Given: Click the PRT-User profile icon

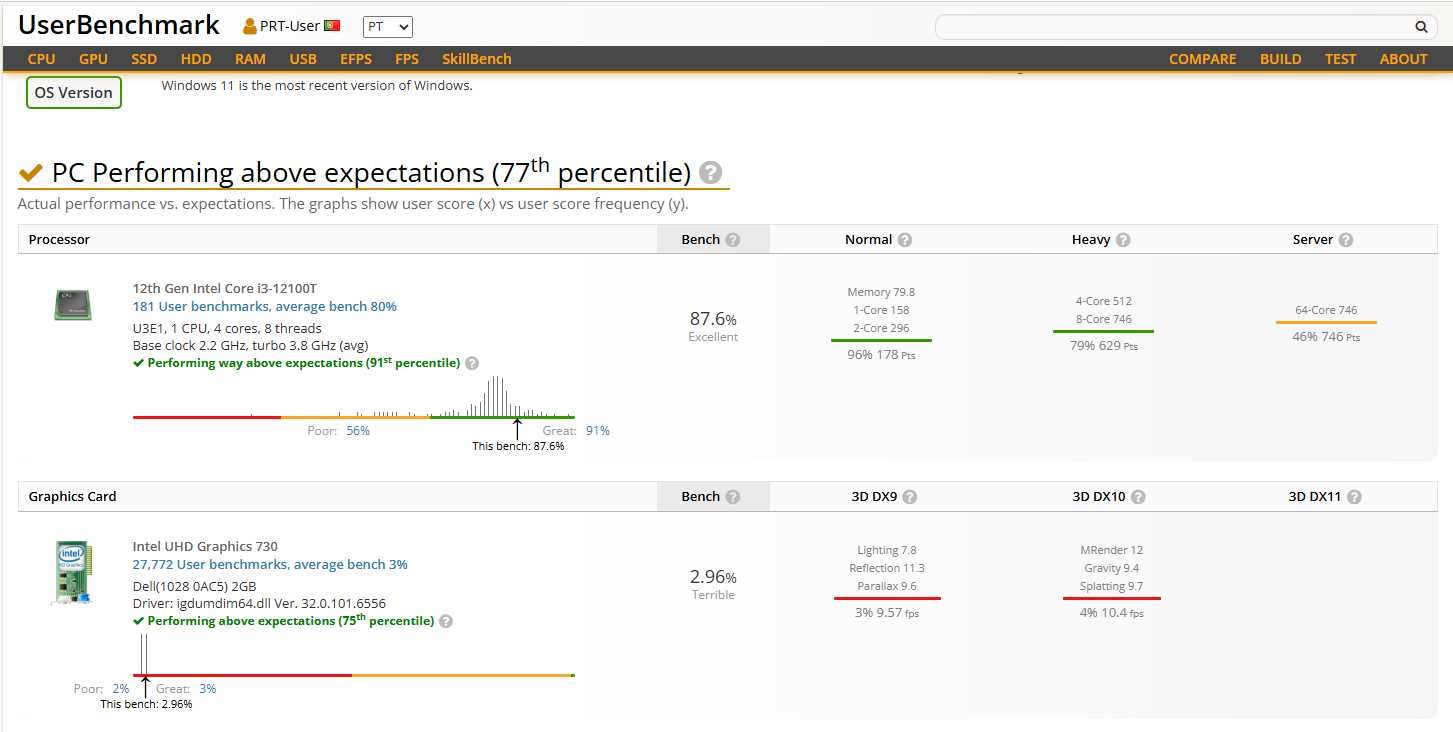Looking at the screenshot, I should tap(250, 26).
